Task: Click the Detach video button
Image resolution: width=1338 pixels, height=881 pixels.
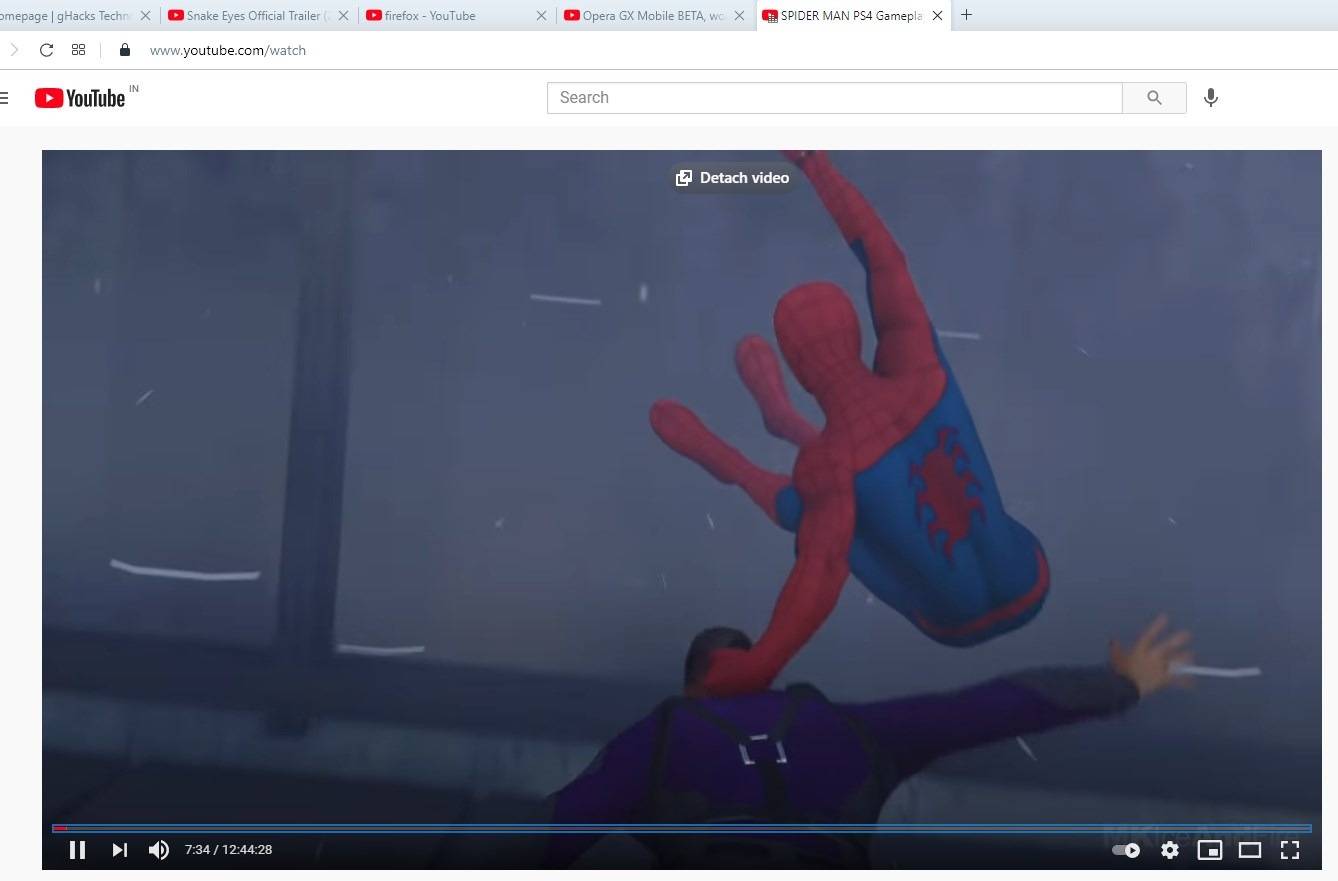Action: click(x=733, y=178)
